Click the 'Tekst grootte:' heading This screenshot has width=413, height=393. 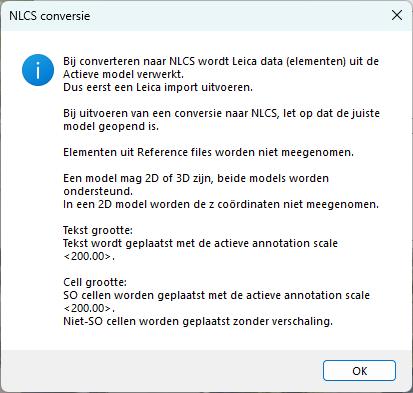(98, 230)
